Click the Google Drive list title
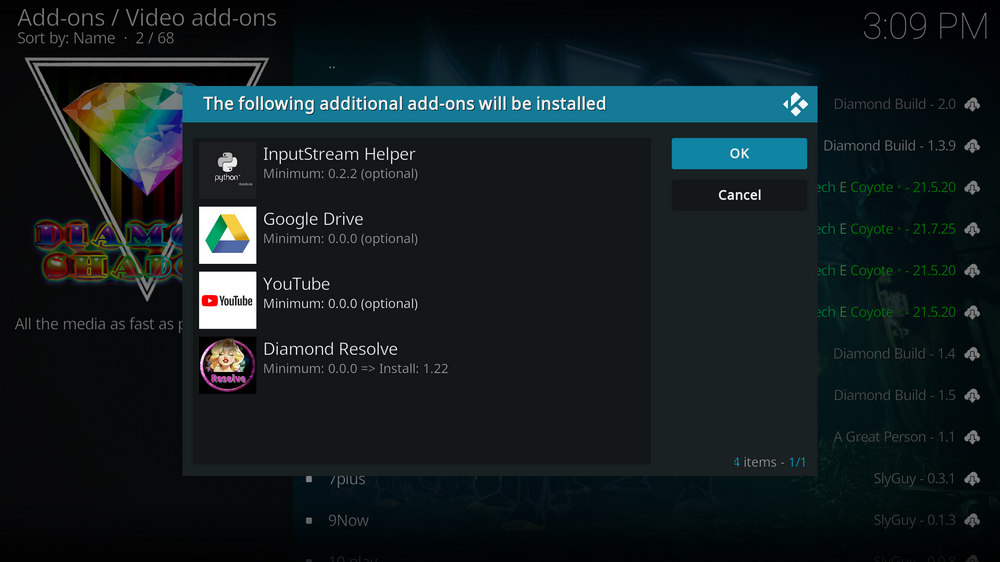Viewport: 1000px width, 562px height. pyautogui.click(x=313, y=219)
